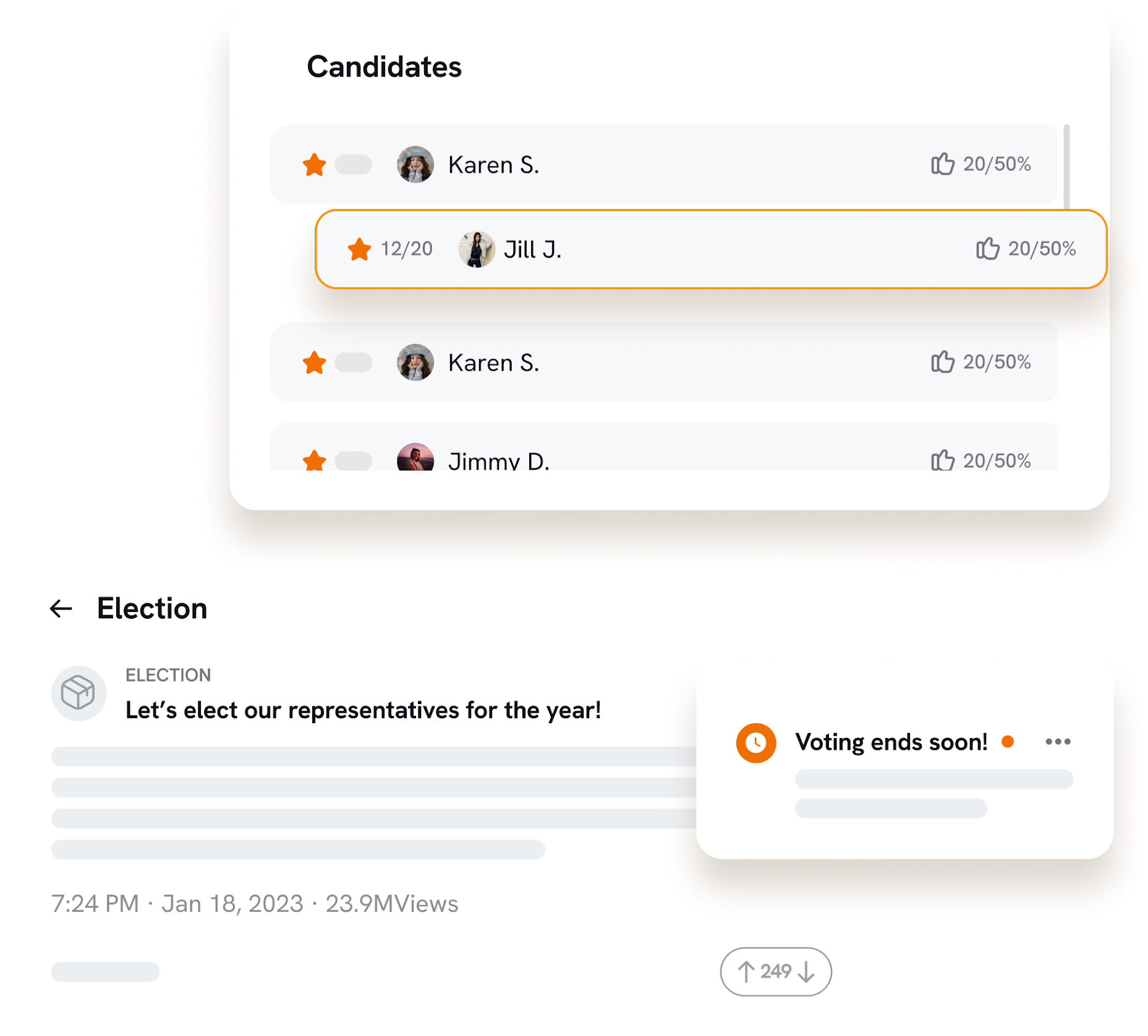The image size is (1148, 1036).
Task: Click the candidates list scrollbar
Action: pos(1066,167)
